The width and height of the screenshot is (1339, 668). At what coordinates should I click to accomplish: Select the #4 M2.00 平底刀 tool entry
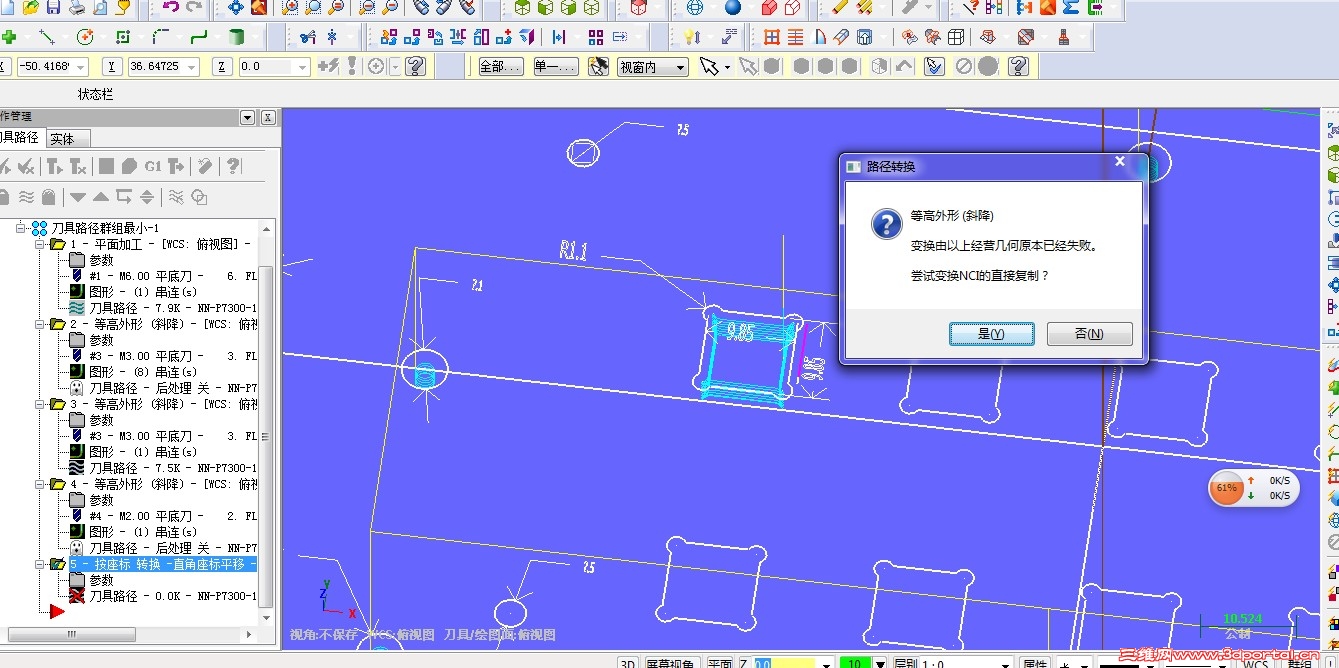pyautogui.click(x=163, y=516)
